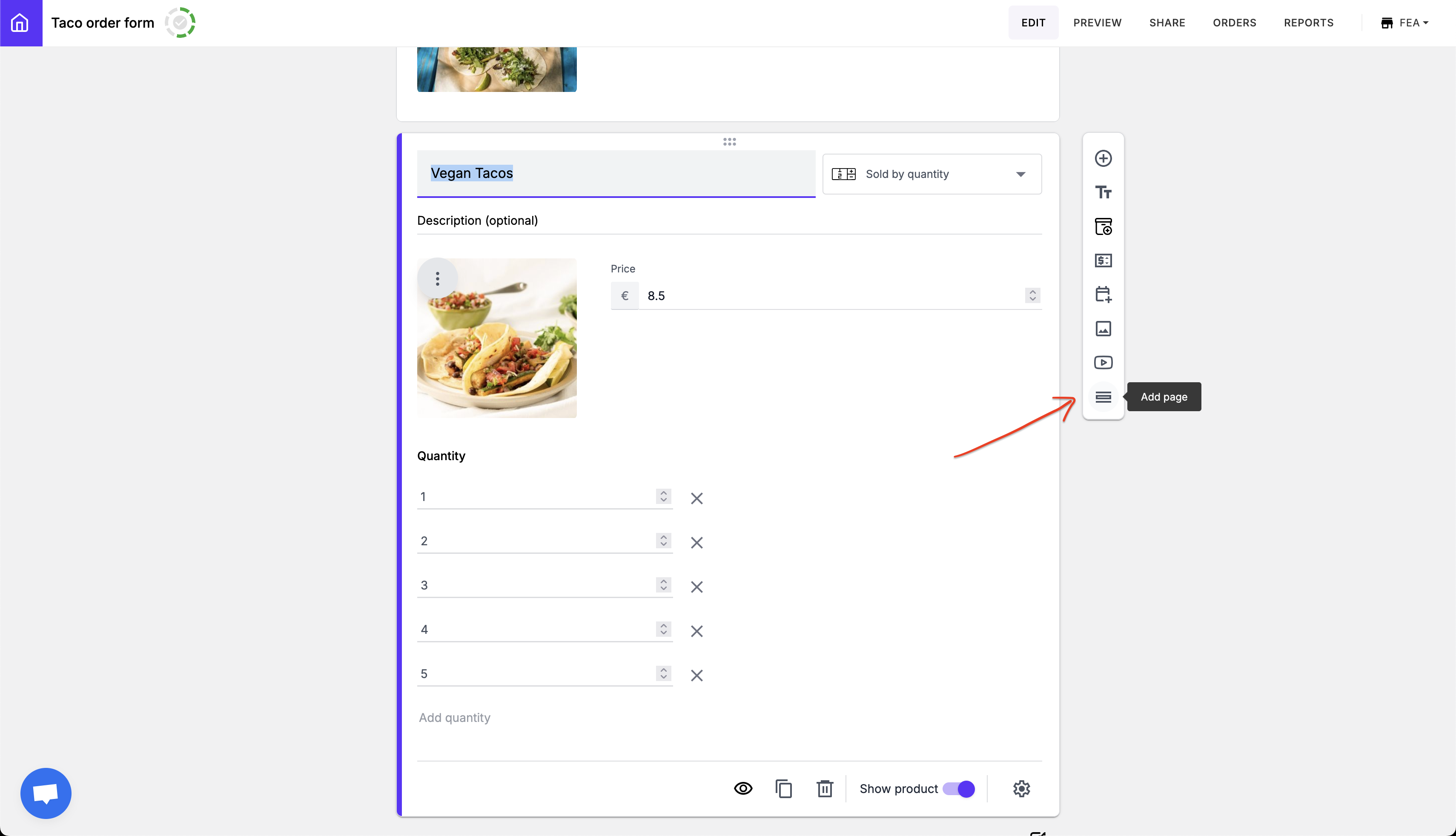Add a form field section icon
Image resolution: width=1456 pixels, height=836 pixels.
pyautogui.click(x=1103, y=226)
